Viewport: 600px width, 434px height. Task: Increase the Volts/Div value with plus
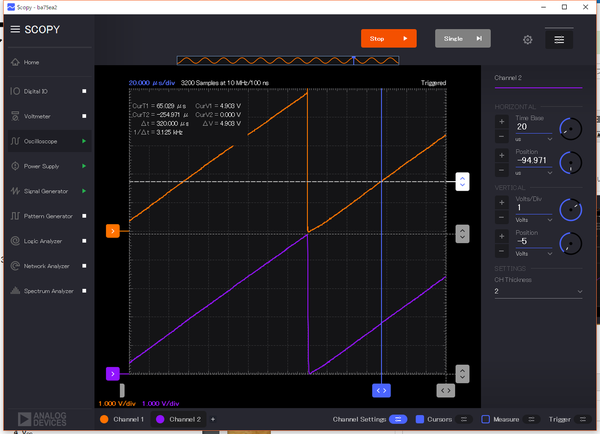point(502,203)
